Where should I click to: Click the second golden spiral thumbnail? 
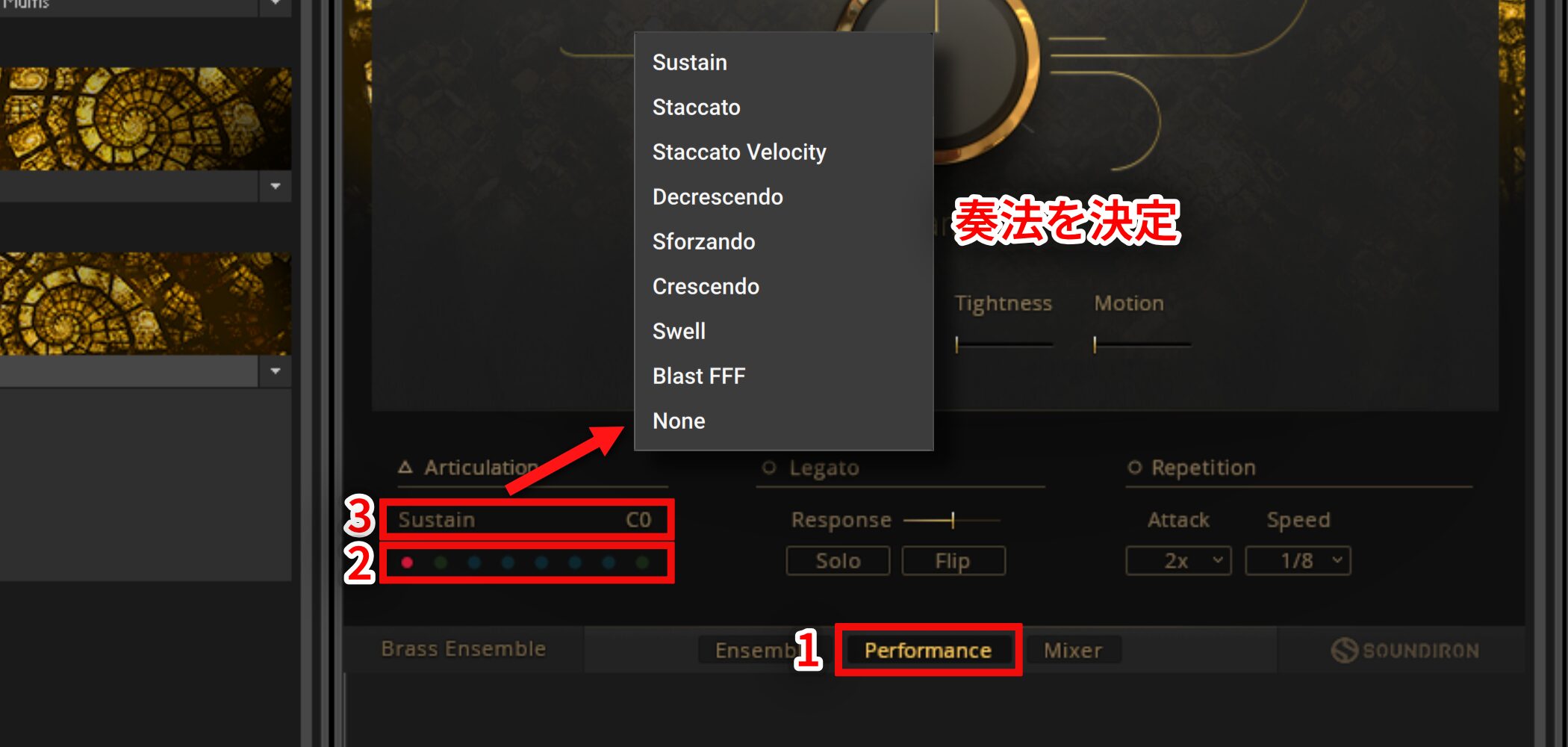[x=146, y=303]
